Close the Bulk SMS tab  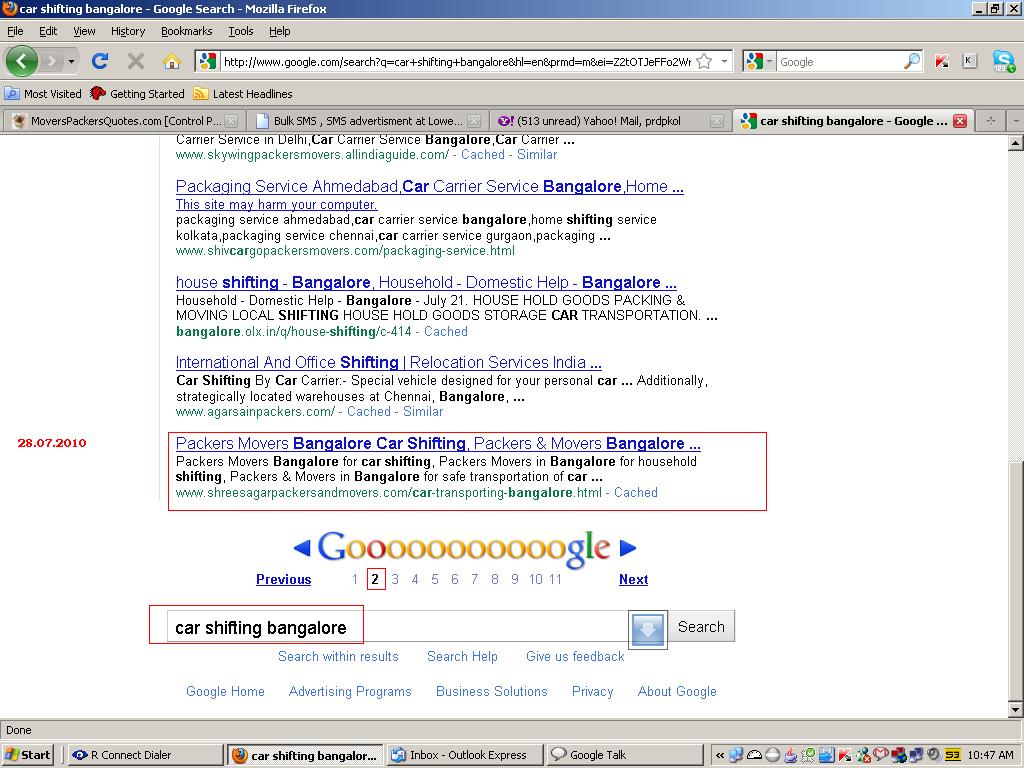pyautogui.click(x=475, y=121)
